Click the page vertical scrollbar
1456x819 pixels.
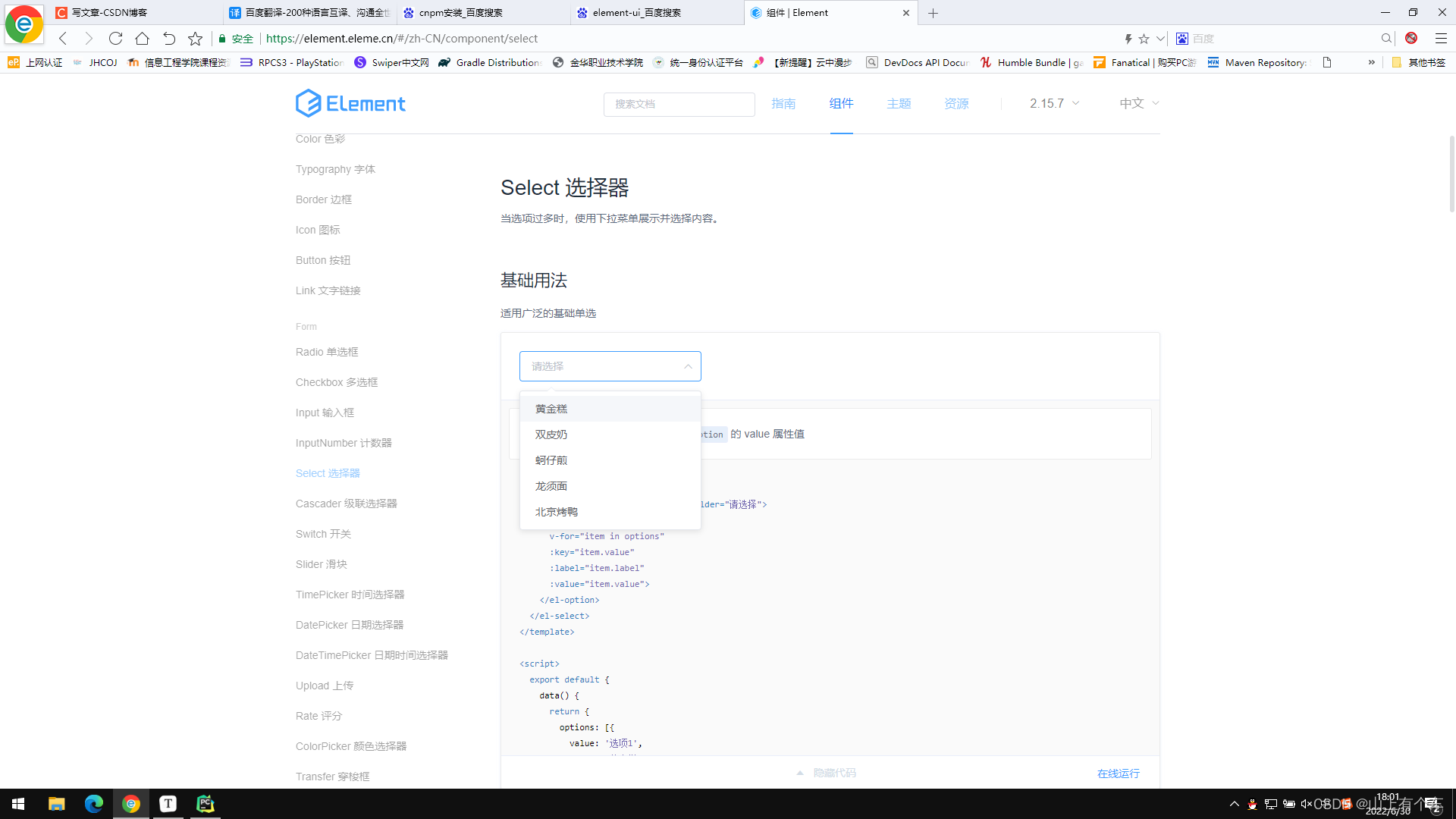pyautogui.click(x=1451, y=174)
